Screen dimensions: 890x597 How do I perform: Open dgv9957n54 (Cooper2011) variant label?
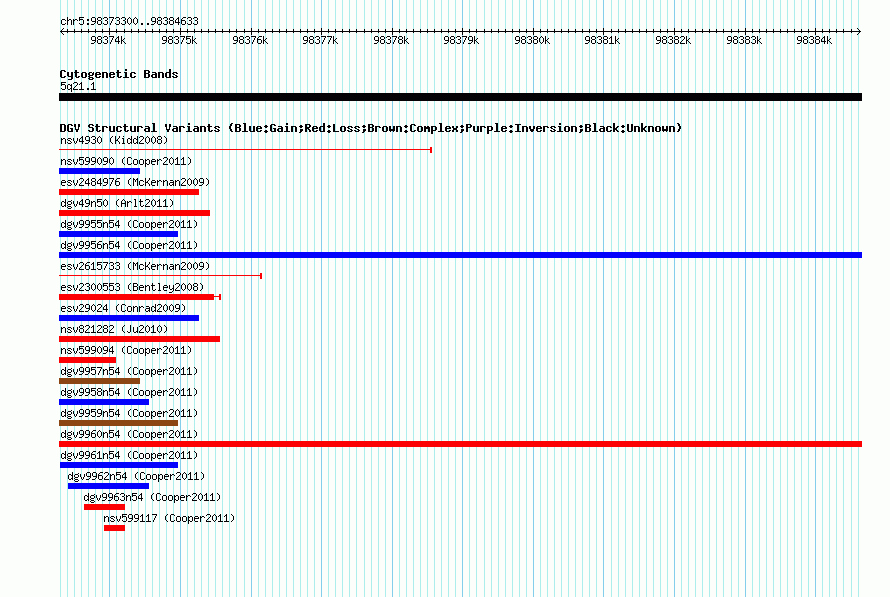[x=129, y=371]
